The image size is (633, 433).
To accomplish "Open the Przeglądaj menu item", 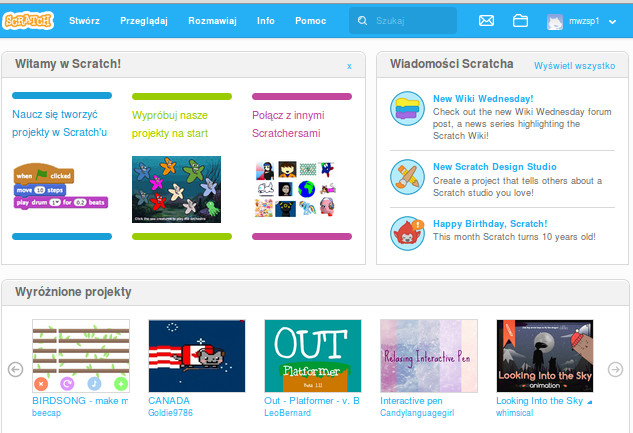I will 144,21.
